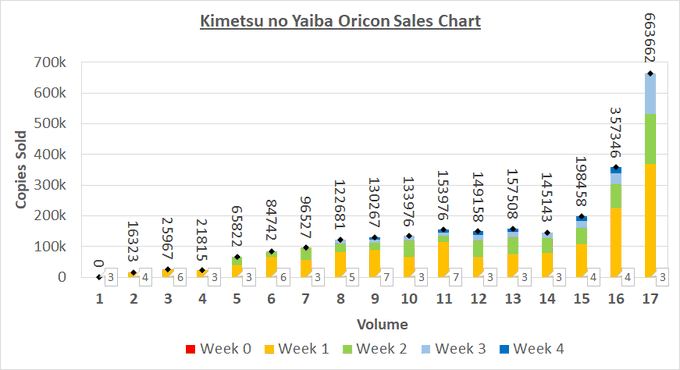
Task: Click the green Week 2 legend swatch
Action: [x=347, y=349]
